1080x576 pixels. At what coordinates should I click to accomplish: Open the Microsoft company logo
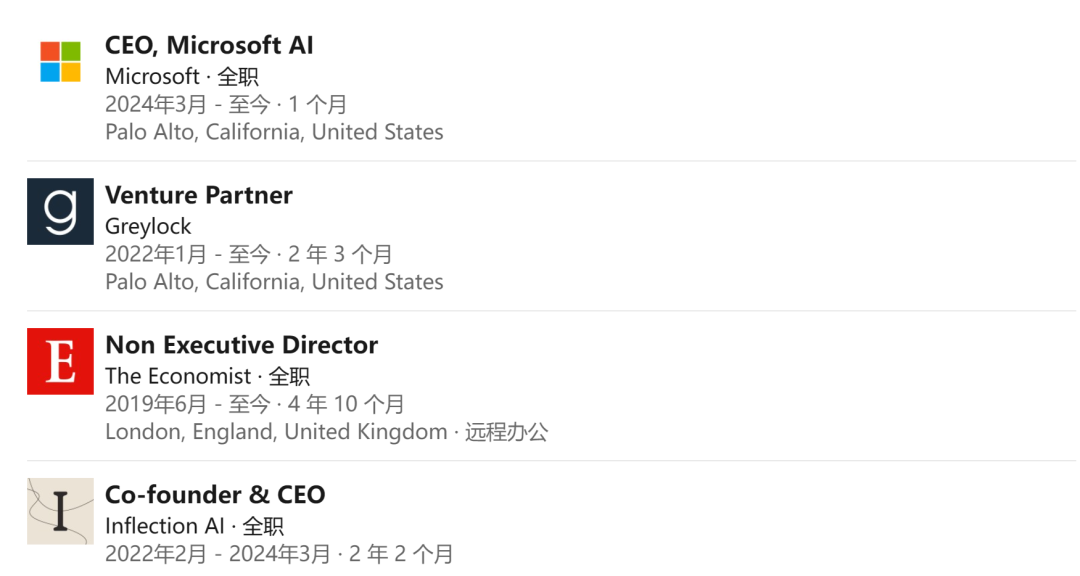pos(61,62)
